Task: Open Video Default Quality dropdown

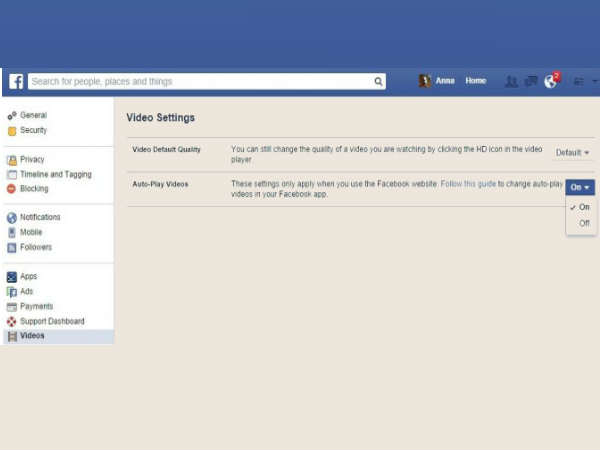Action: tap(572, 152)
